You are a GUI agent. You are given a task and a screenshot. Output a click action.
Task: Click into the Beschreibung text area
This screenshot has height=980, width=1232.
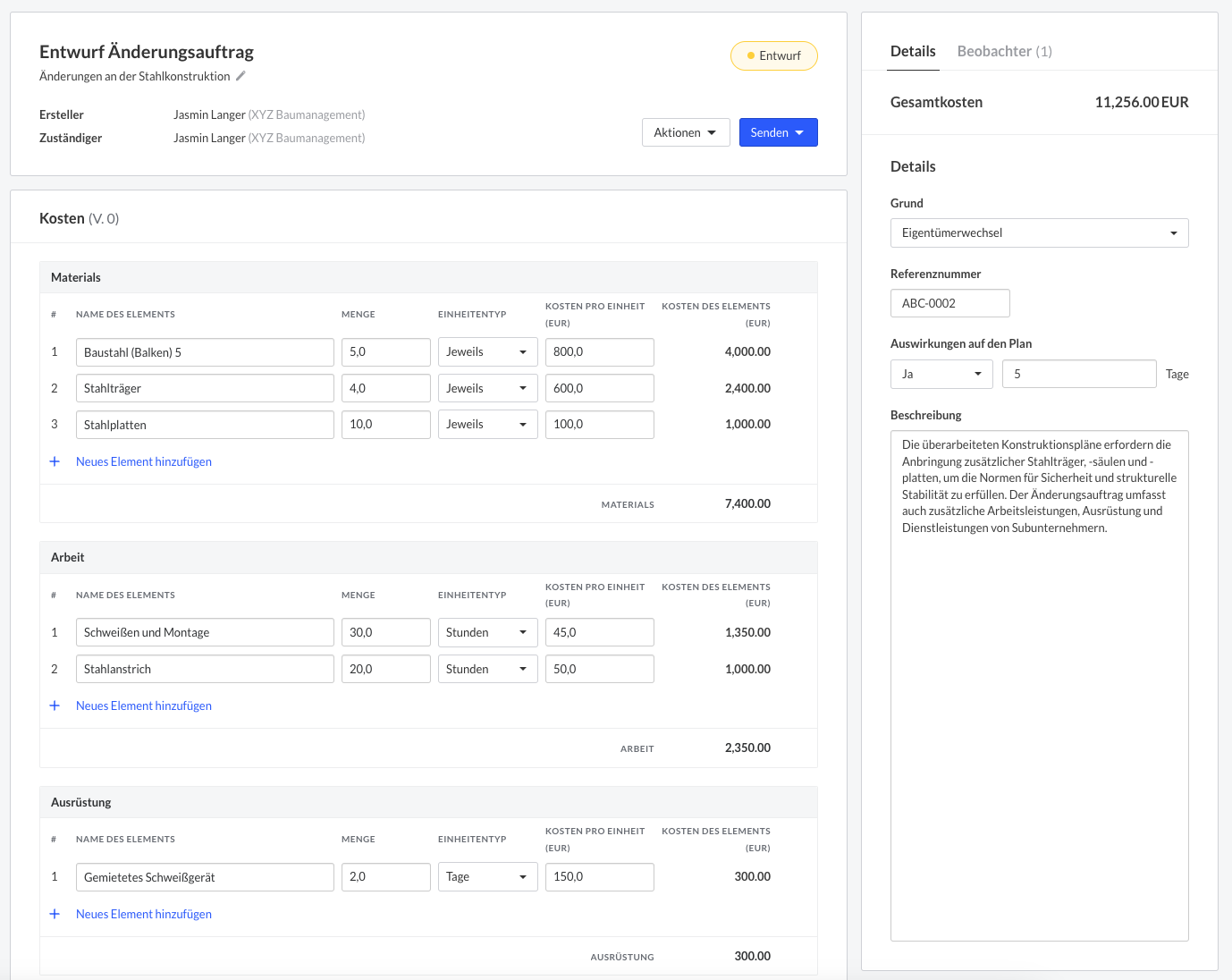pyautogui.click(x=1039, y=686)
